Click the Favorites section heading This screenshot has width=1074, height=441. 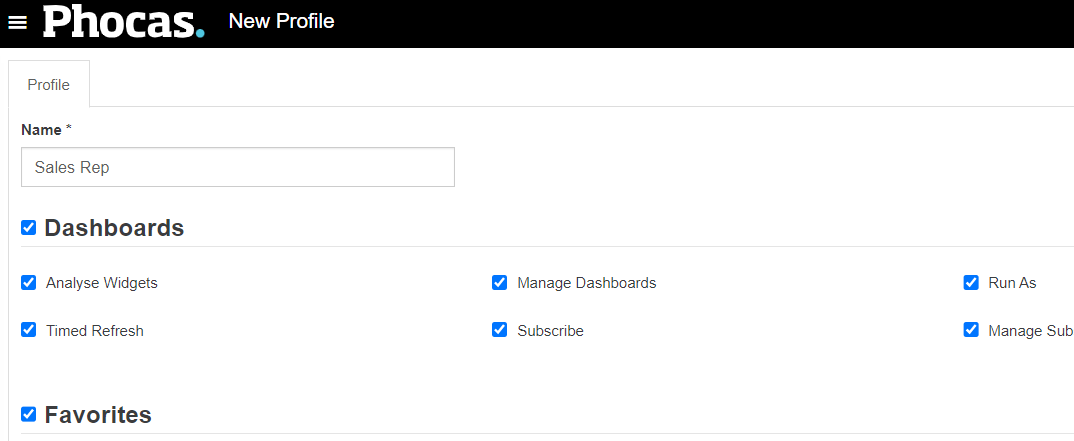pyautogui.click(x=98, y=414)
